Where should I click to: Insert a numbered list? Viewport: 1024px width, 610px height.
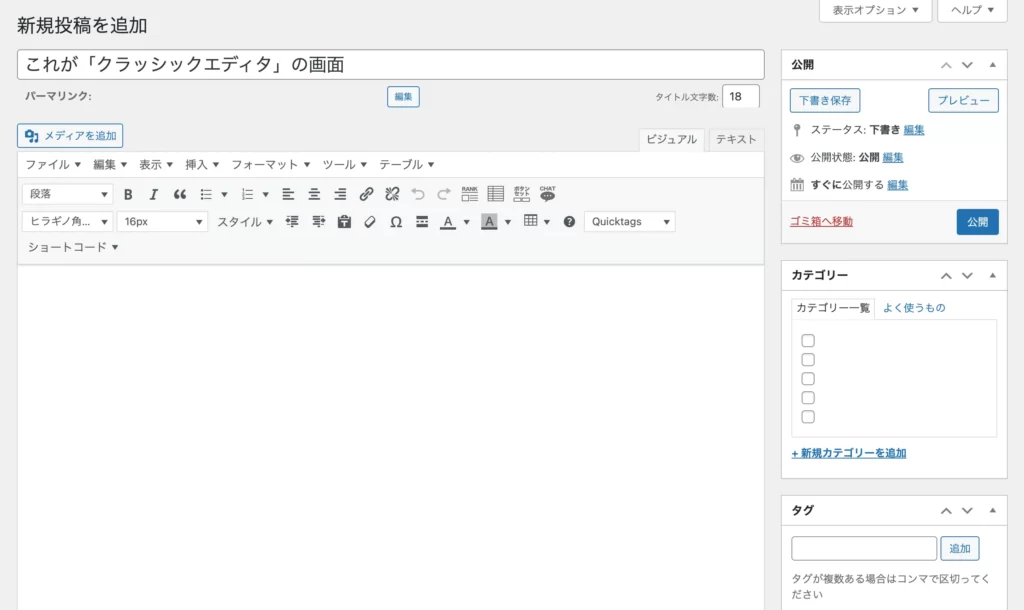click(248, 194)
